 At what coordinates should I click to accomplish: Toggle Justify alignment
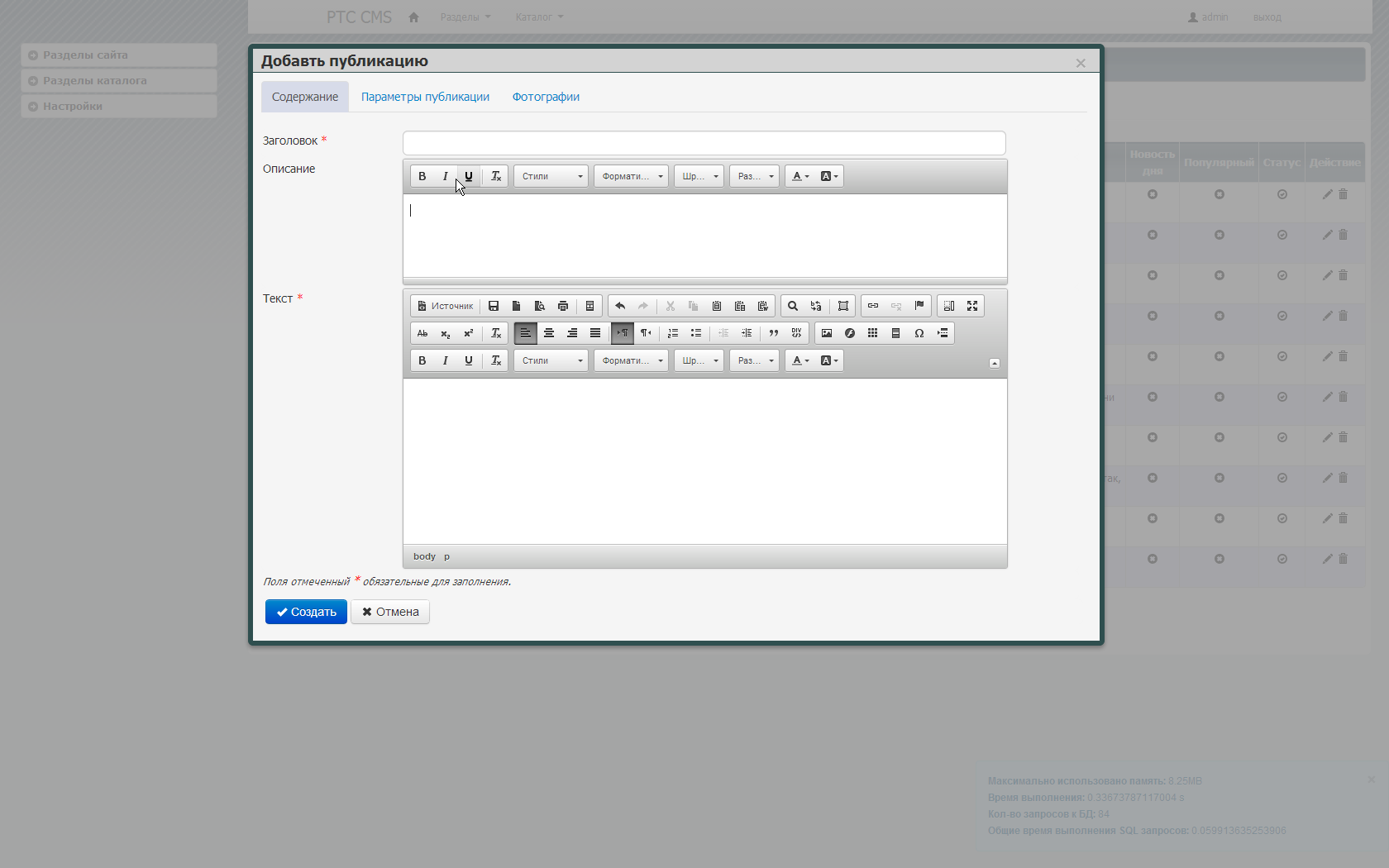coord(595,333)
